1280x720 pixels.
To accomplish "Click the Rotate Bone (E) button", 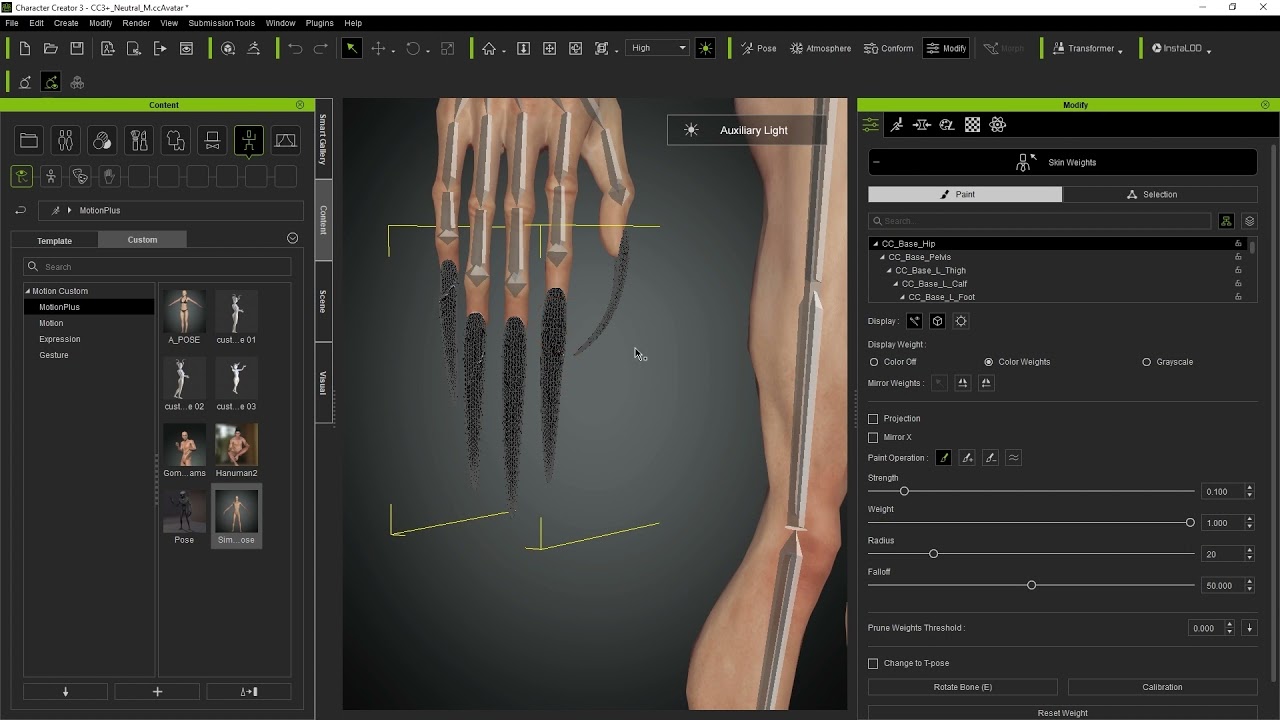I will pos(963,687).
